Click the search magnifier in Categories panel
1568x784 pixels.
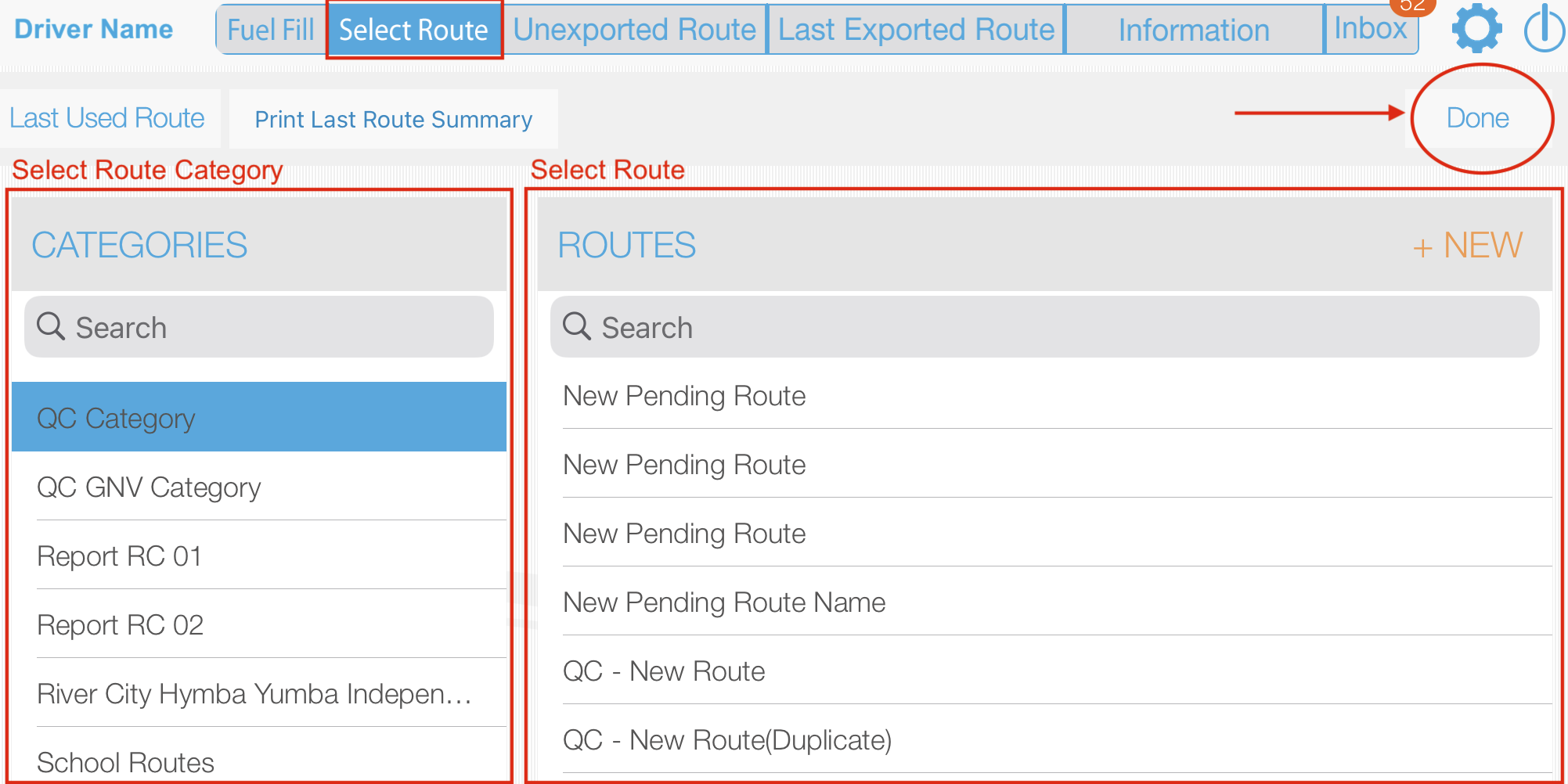[x=50, y=326]
